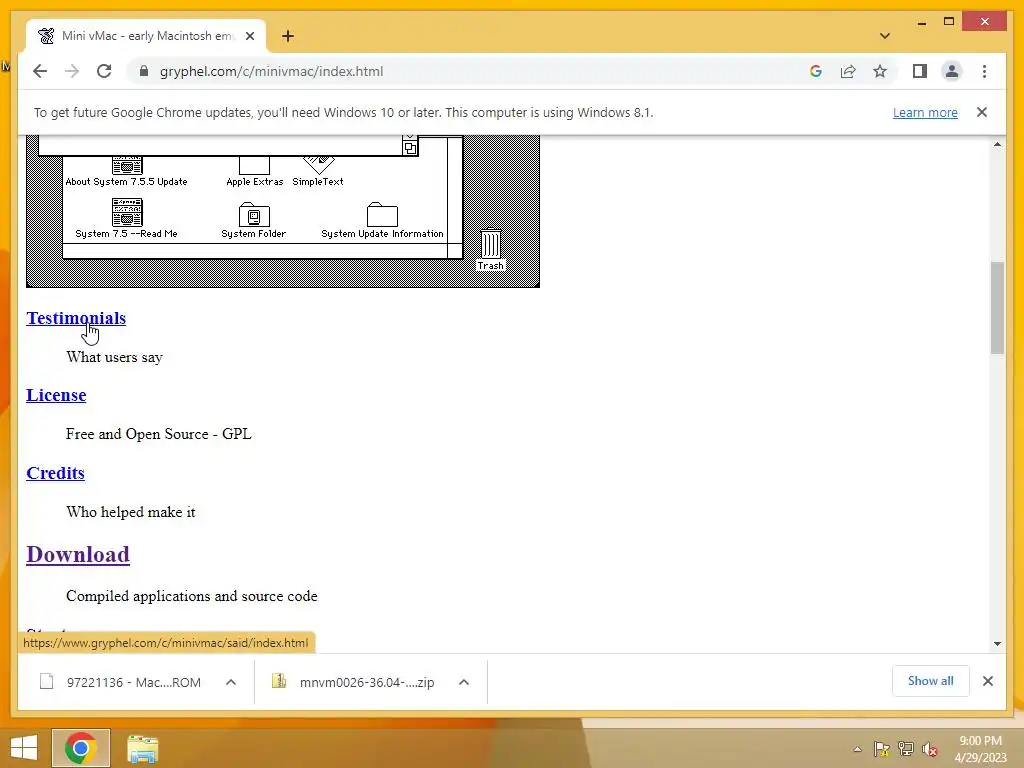Click Show all downloads
Image resolution: width=1024 pixels, height=768 pixels.
click(x=930, y=680)
